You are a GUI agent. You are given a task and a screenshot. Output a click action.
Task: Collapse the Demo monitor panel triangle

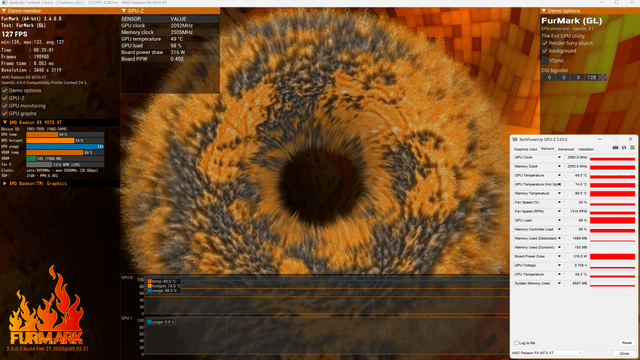click(x=4, y=11)
